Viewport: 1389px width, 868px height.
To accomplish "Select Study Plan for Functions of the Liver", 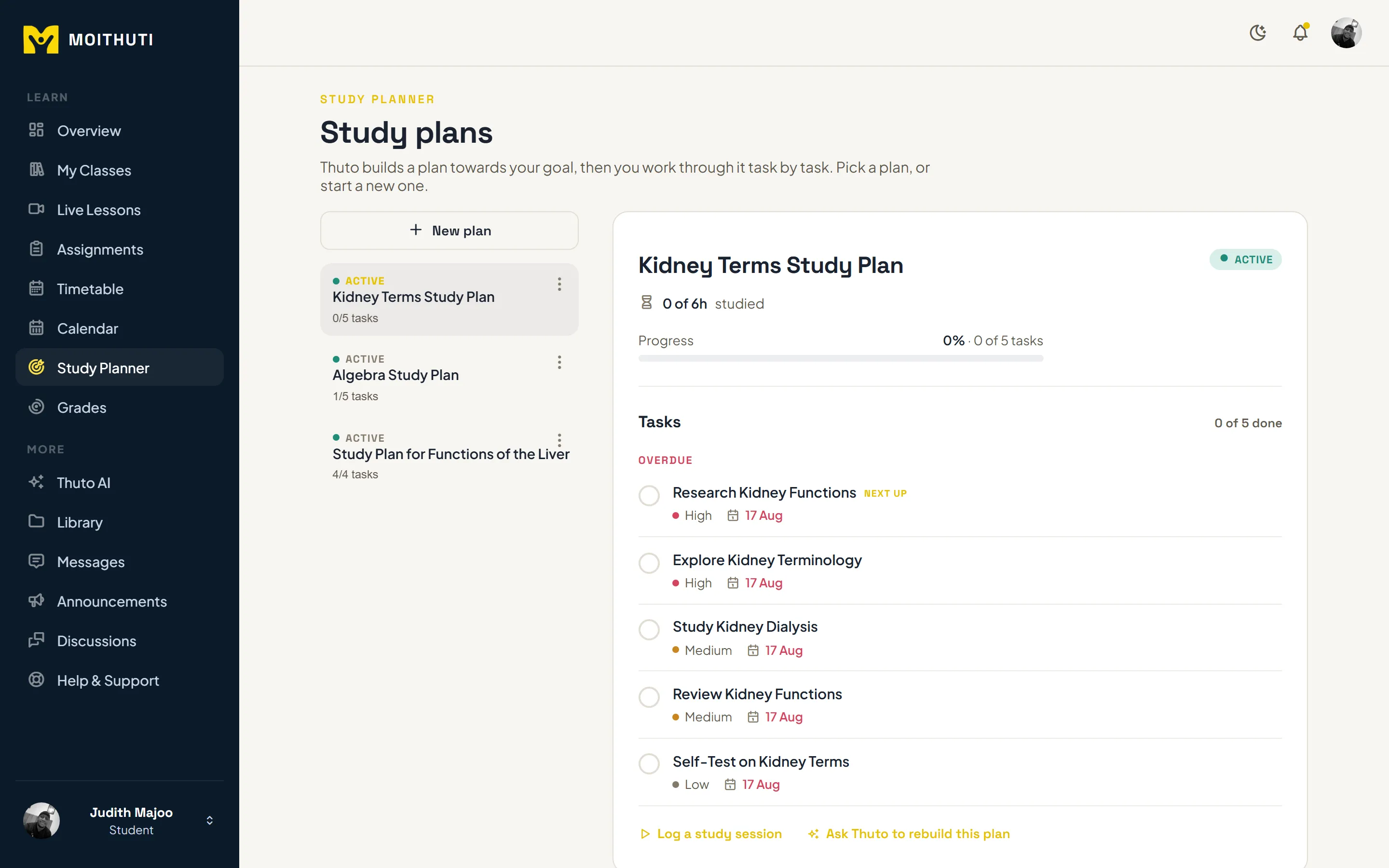I will point(449,456).
